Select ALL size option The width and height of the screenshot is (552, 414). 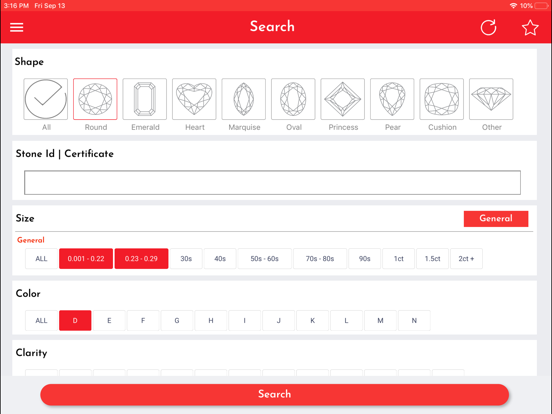(x=41, y=259)
